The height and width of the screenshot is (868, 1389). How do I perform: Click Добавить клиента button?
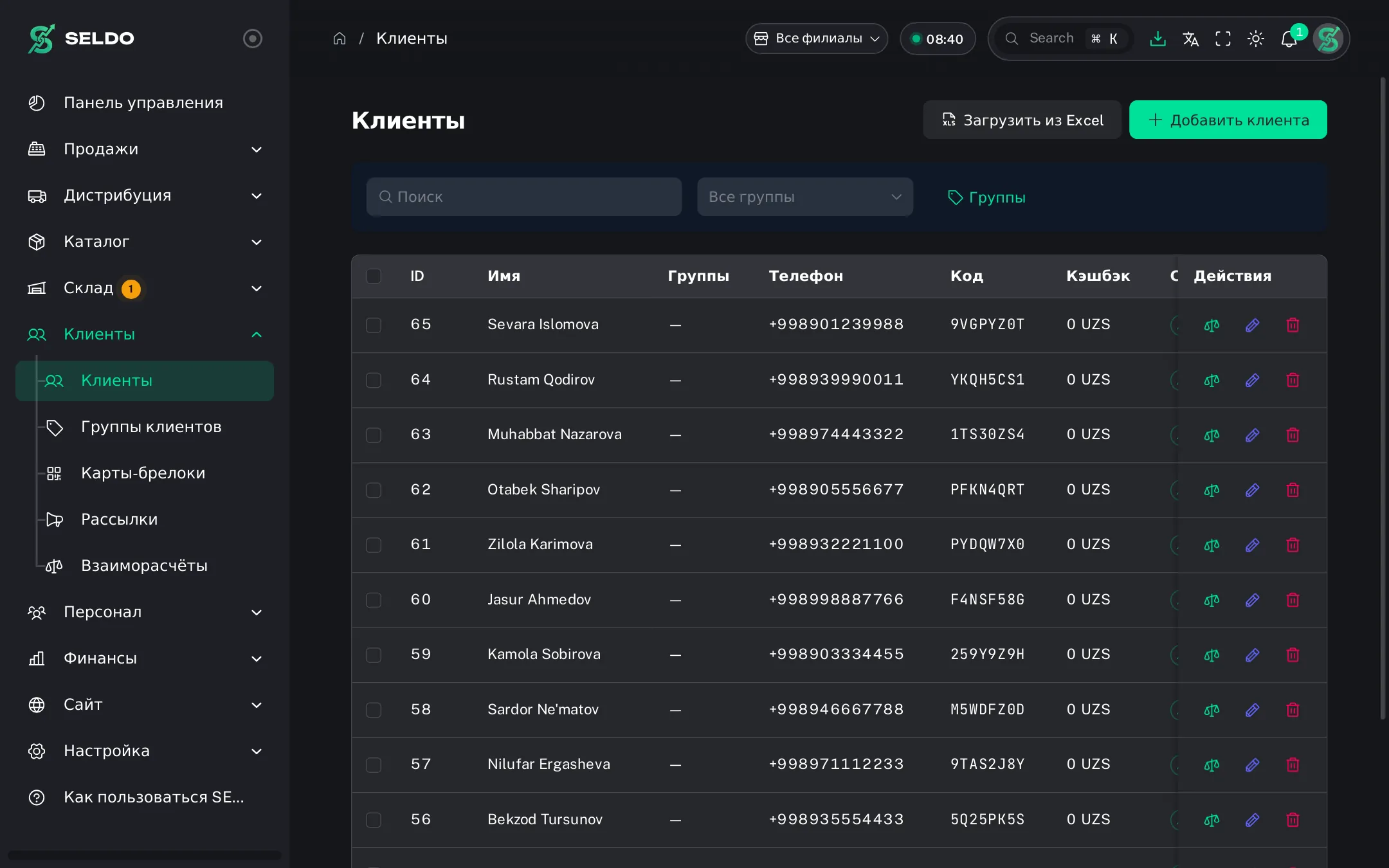pos(1228,120)
